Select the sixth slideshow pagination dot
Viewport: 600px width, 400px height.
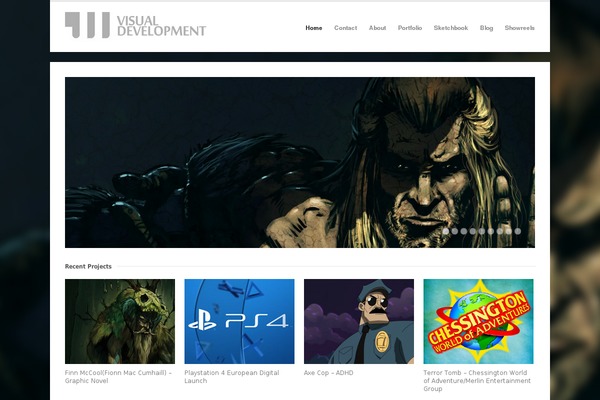tap(491, 231)
